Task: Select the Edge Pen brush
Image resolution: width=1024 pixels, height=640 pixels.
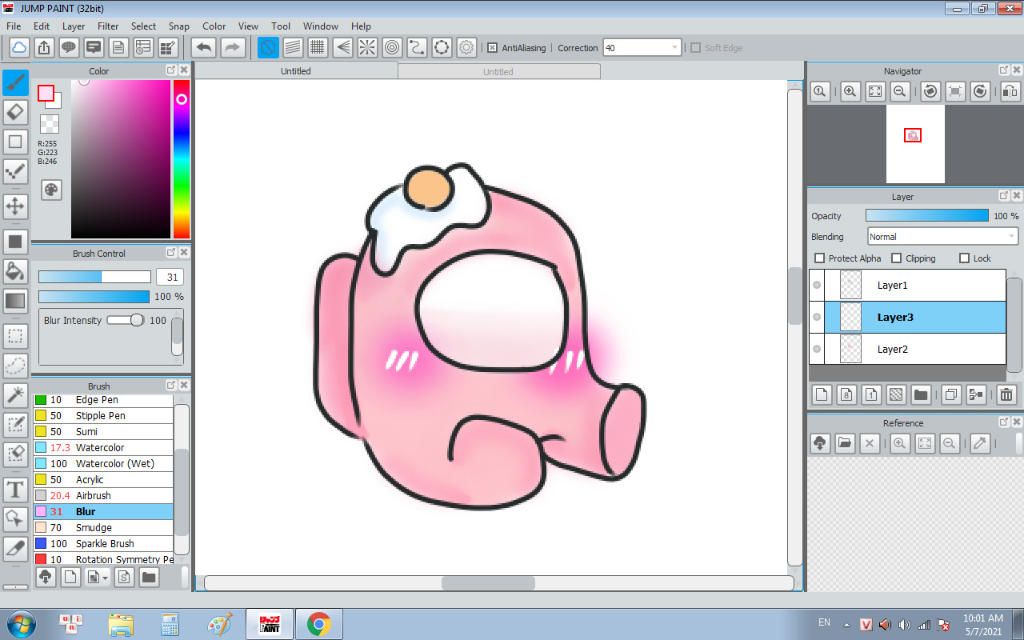Action: [103, 400]
